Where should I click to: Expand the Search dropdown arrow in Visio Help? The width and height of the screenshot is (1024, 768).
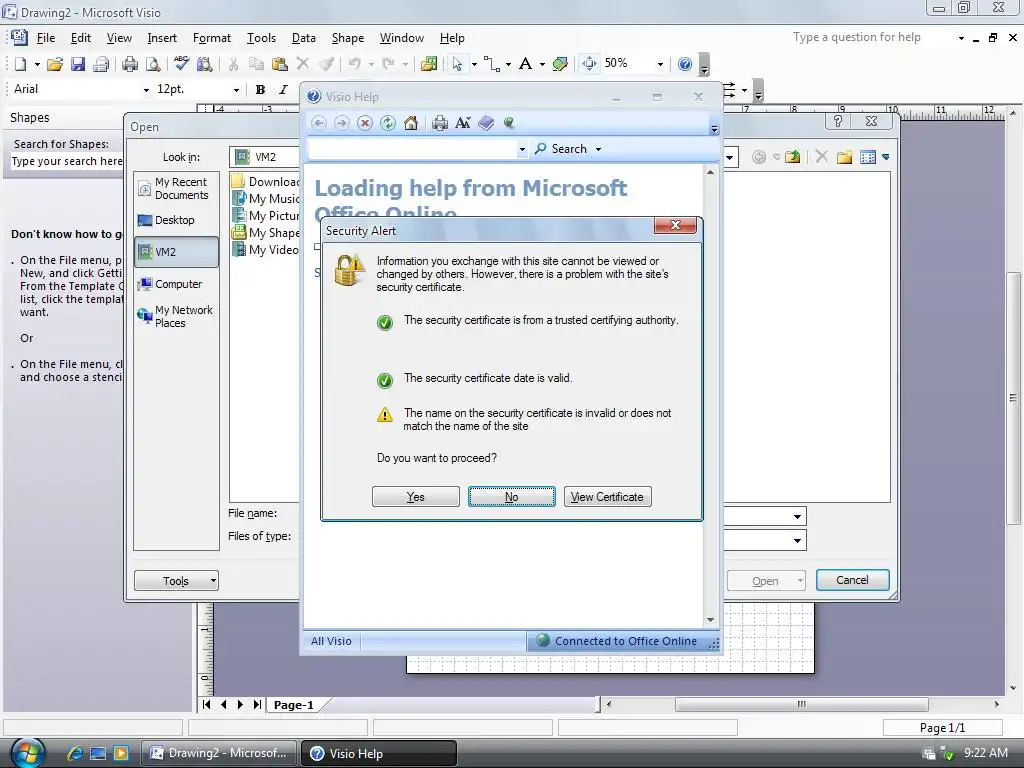coord(598,149)
